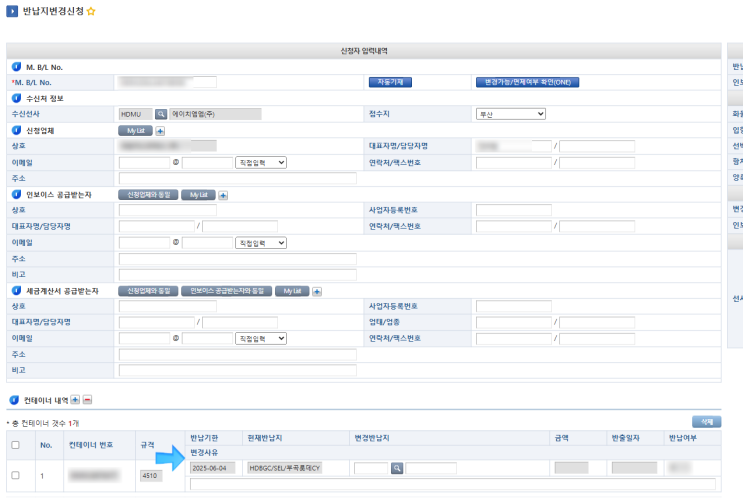
Task: Click 신청업체와 동일 in 세금계산서 공급받는자
Action: click(x=148, y=291)
